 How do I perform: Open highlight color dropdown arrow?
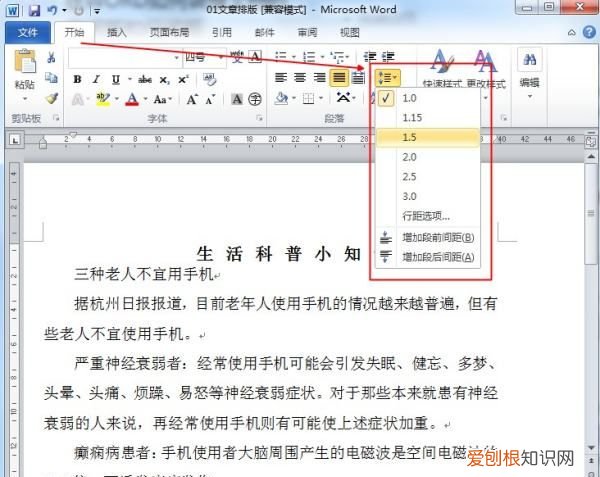(x=116, y=99)
